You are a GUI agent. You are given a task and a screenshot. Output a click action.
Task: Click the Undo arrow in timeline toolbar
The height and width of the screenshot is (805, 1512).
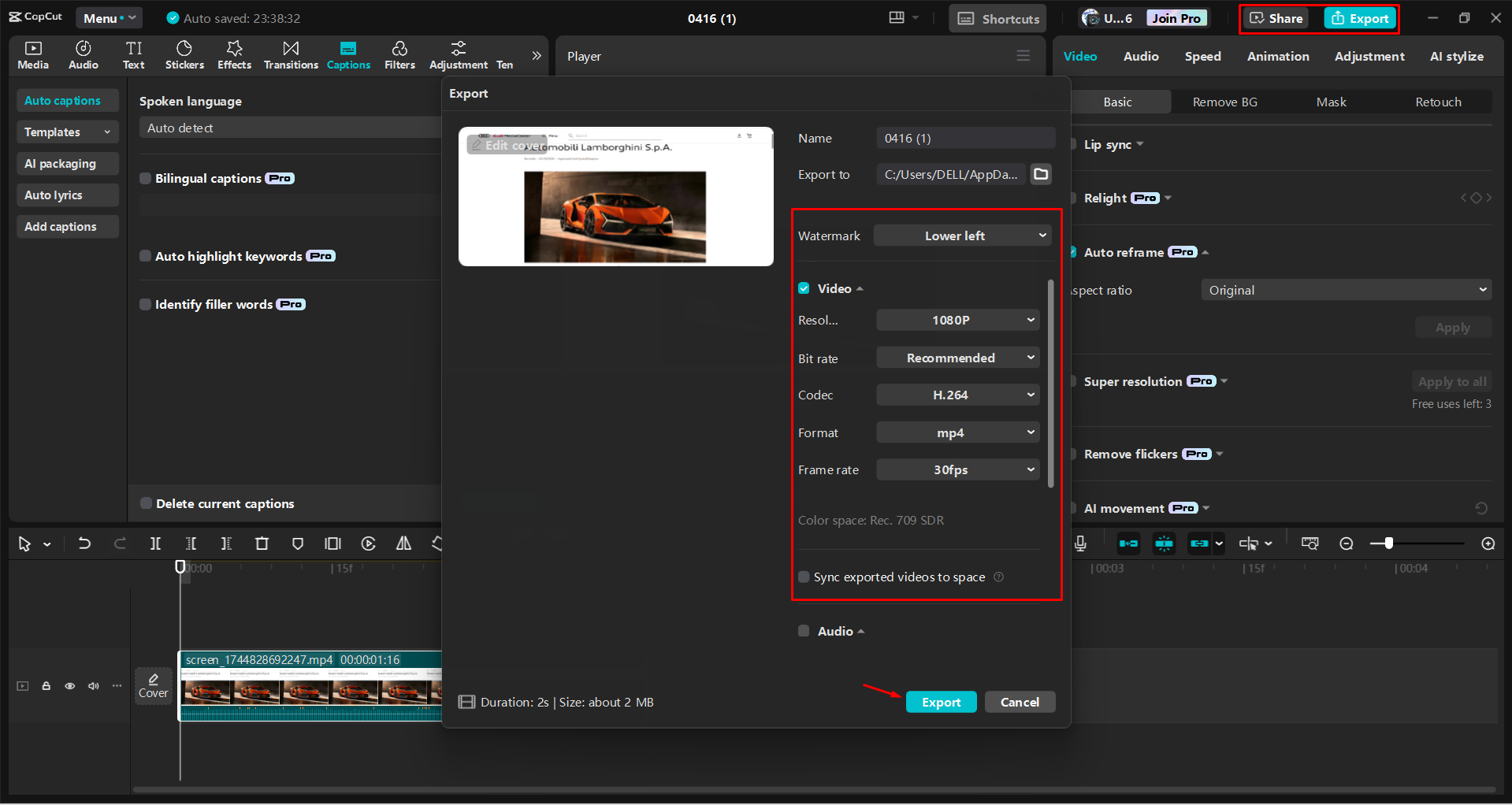[x=84, y=543]
